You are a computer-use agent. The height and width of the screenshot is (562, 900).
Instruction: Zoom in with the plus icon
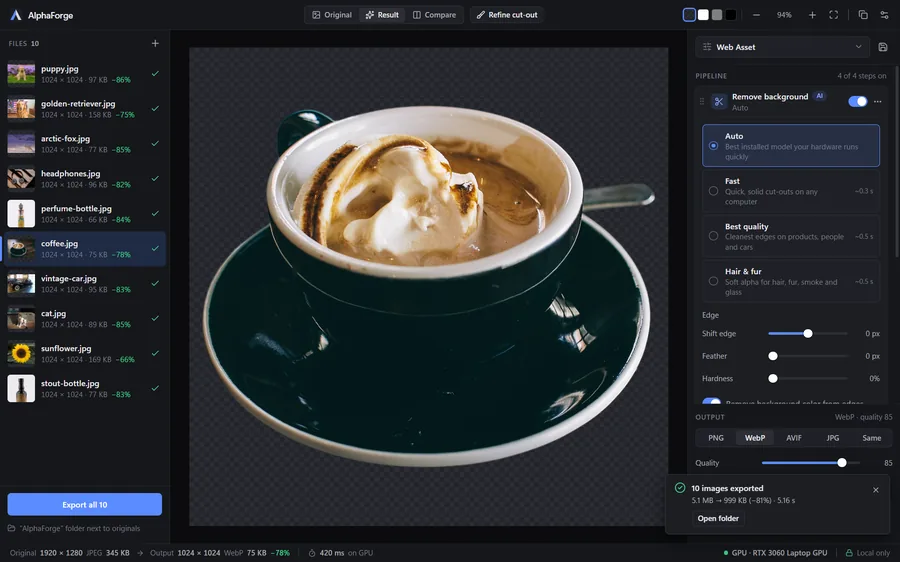click(x=812, y=15)
